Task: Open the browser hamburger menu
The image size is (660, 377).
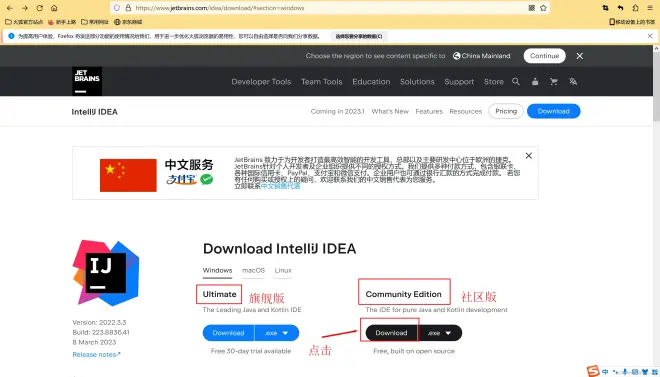Action: tap(650, 8)
